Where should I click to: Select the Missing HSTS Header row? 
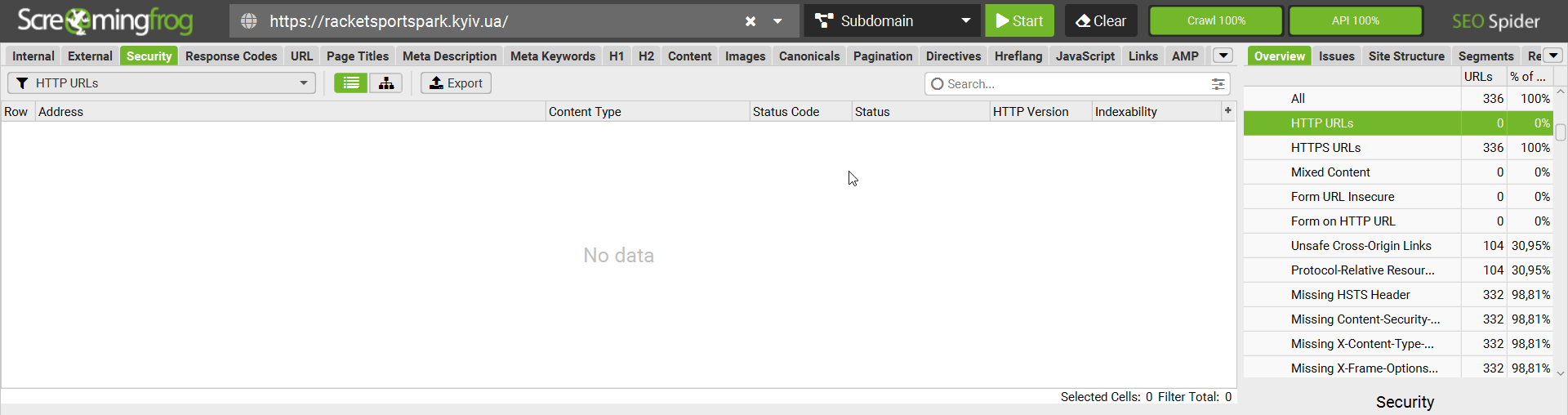coord(1398,295)
